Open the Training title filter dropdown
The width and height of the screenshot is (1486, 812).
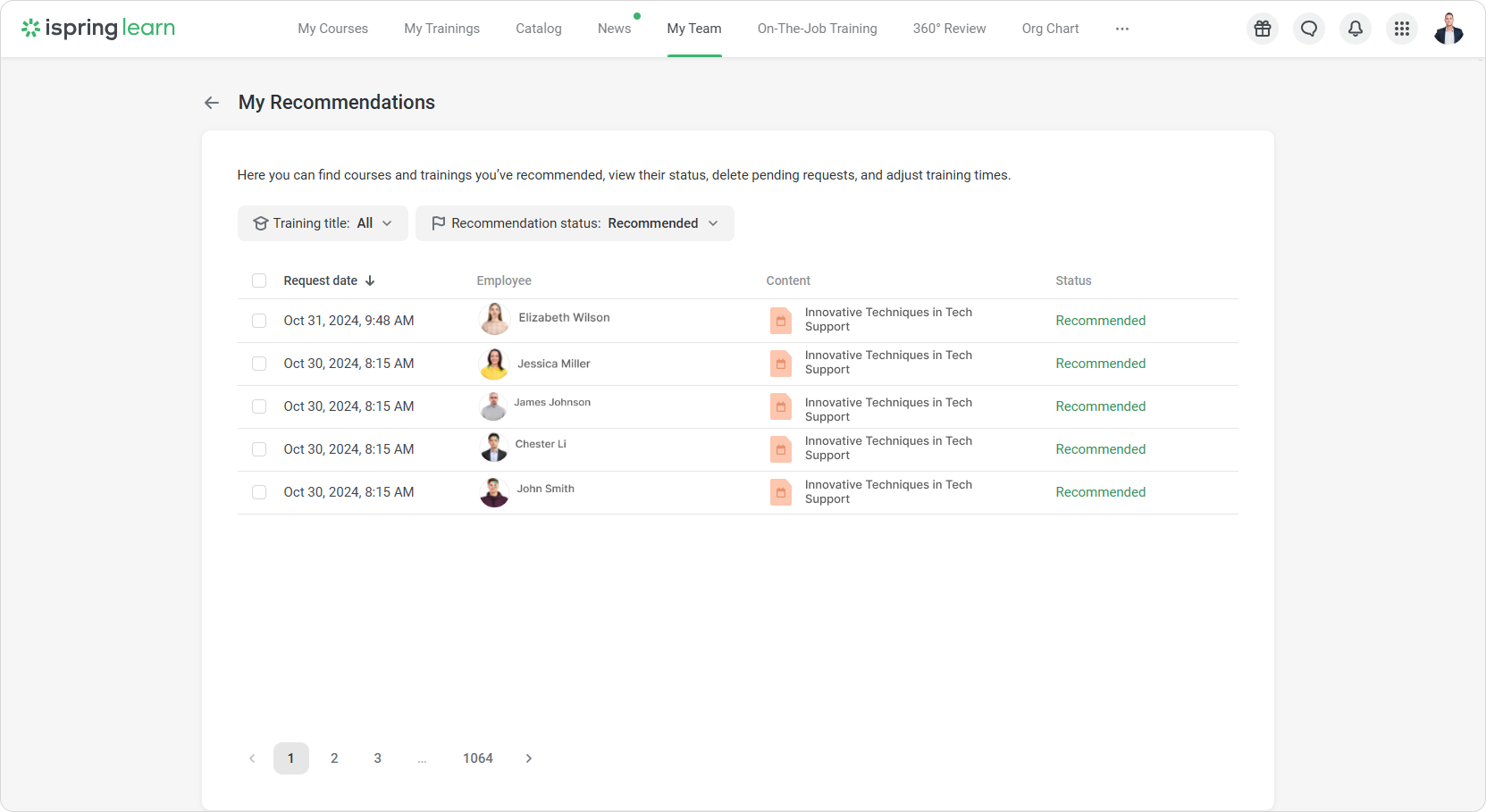322,222
